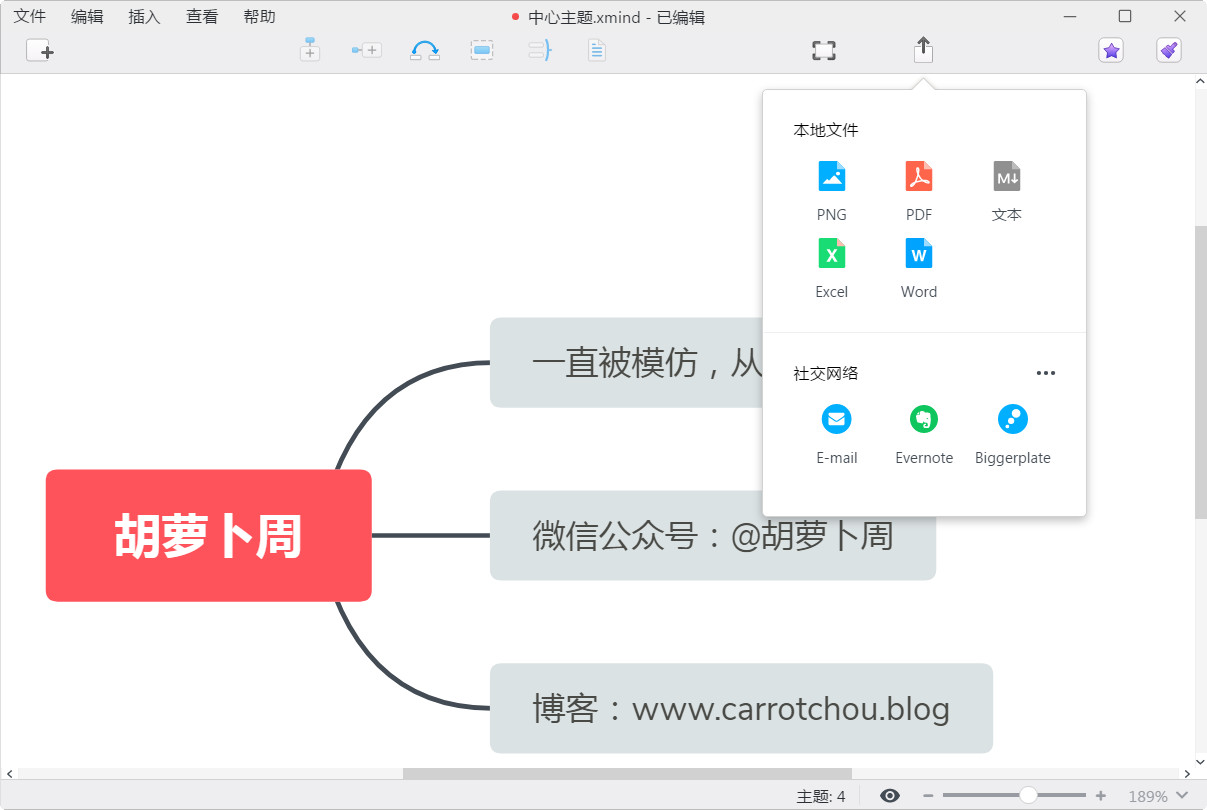1207x810 pixels.
Task: Select the 博客 www.carrotchou.blog topic
Action: click(740, 709)
